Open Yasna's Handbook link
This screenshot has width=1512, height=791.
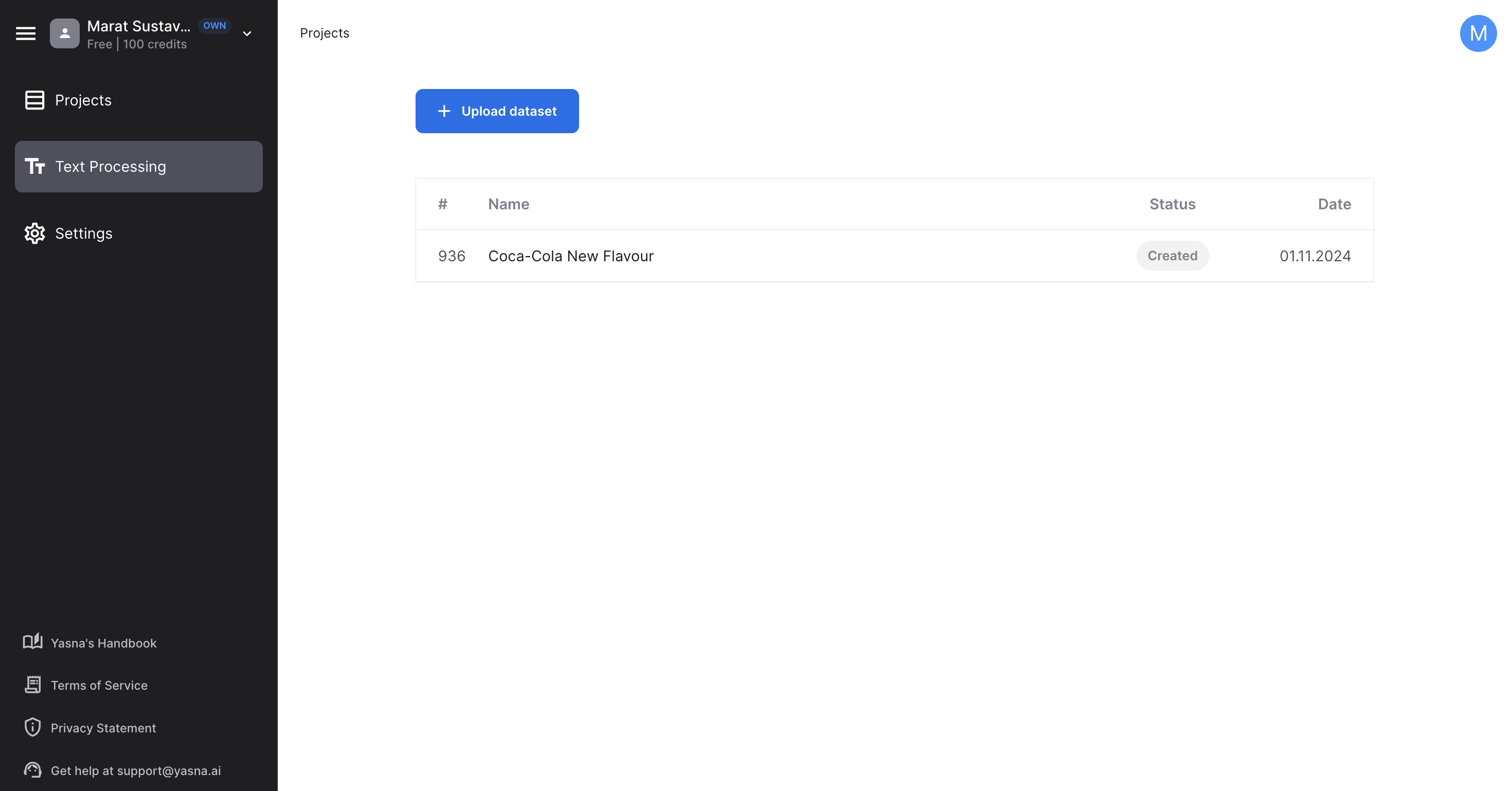(x=104, y=643)
